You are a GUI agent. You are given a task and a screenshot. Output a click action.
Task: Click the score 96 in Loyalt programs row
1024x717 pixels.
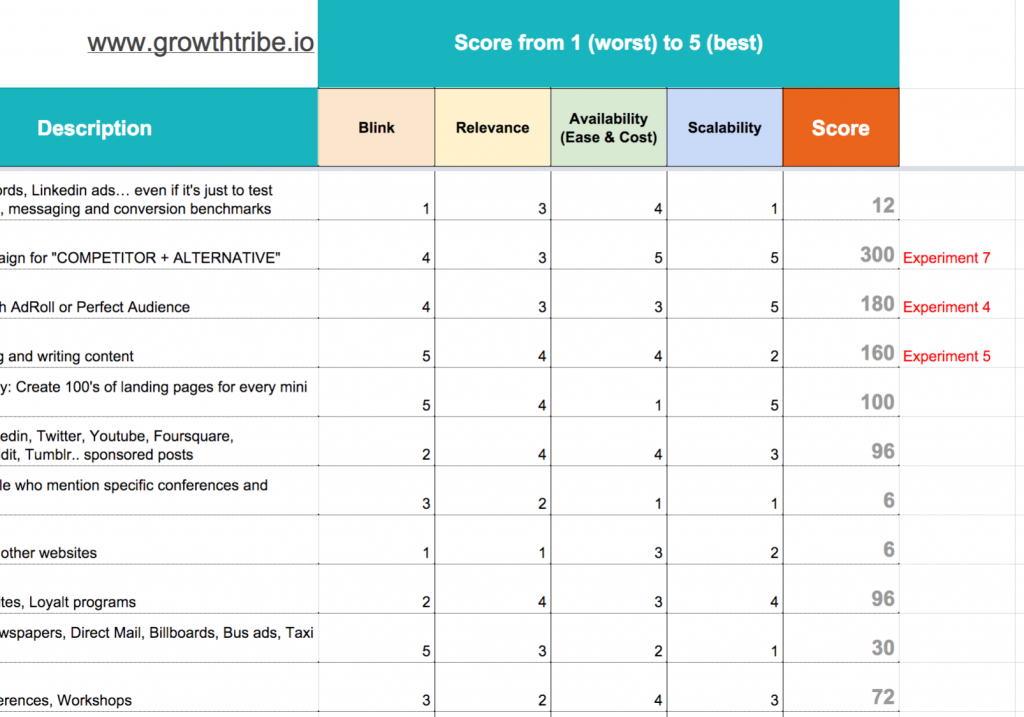pos(841,589)
